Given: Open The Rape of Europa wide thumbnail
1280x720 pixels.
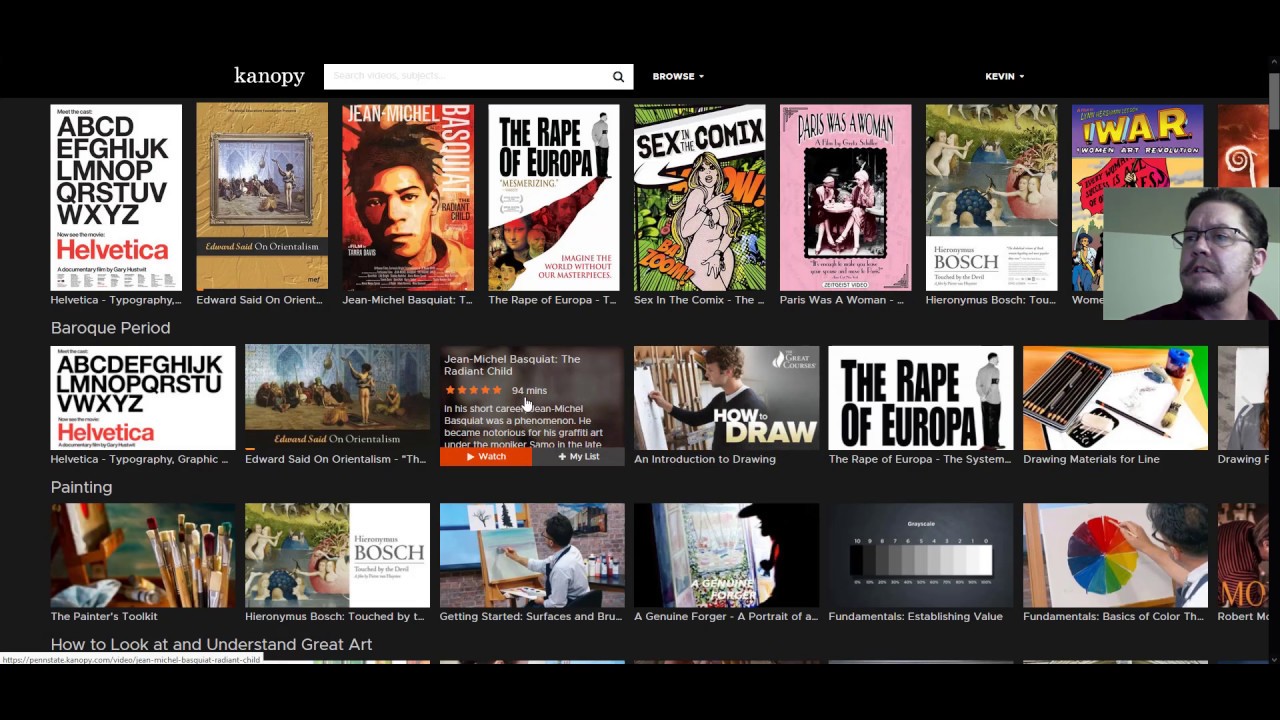Looking at the screenshot, I should click(920, 398).
